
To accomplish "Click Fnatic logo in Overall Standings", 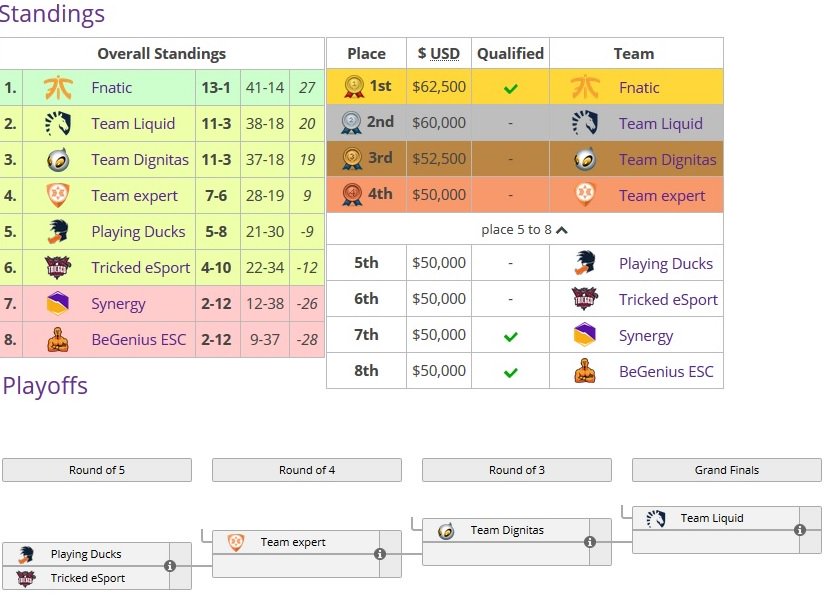I will 58,87.
